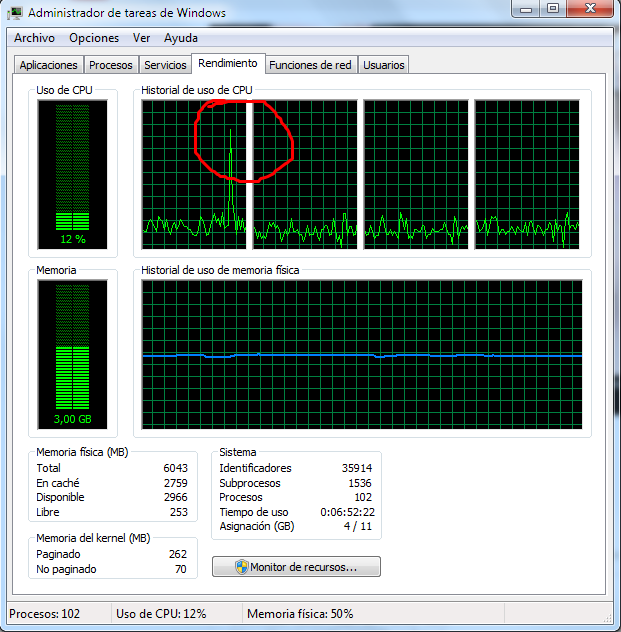Switch to the Usuarios tab
621x632 pixels.
click(x=384, y=65)
